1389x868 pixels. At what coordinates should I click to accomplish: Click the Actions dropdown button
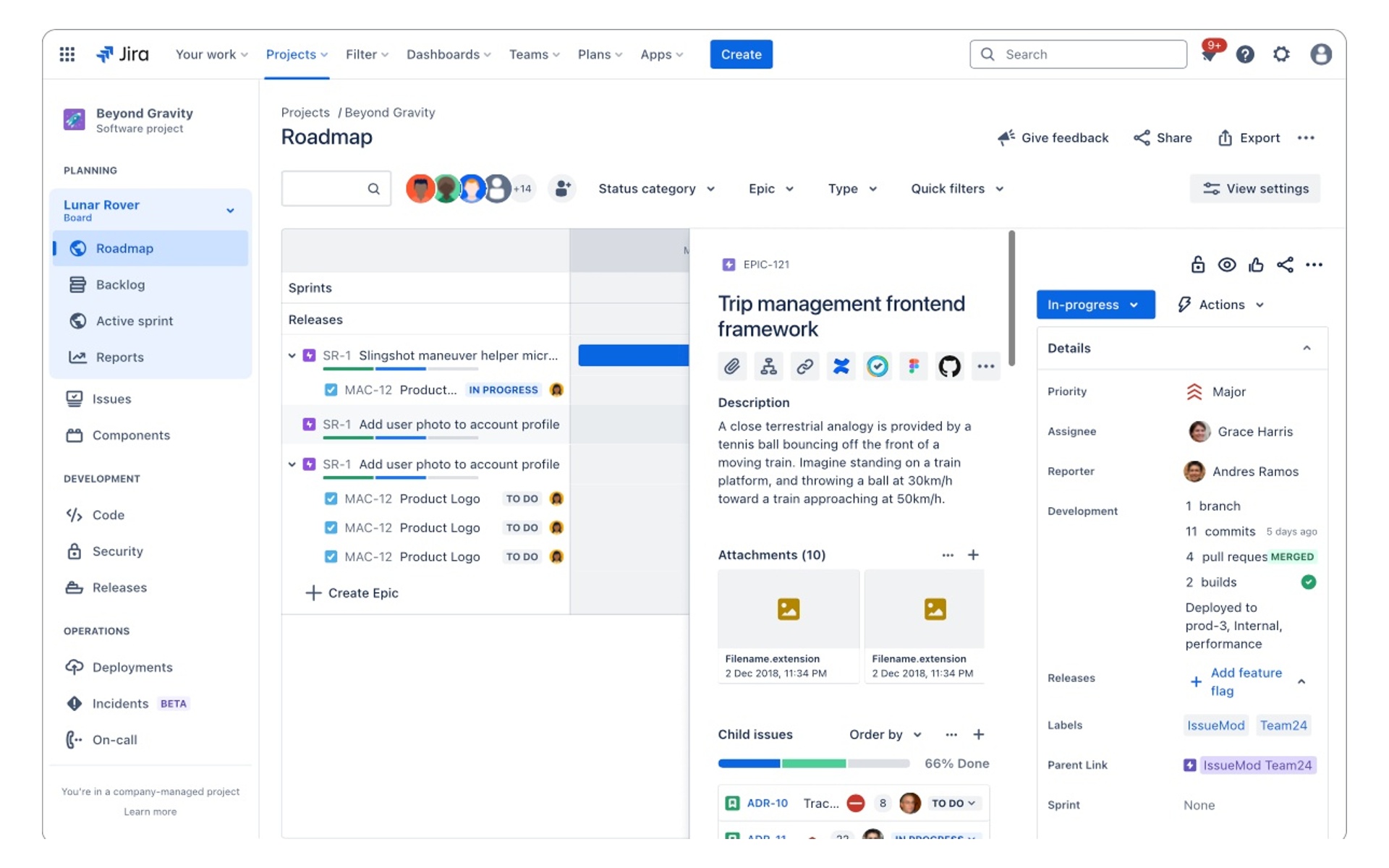point(1220,305)
